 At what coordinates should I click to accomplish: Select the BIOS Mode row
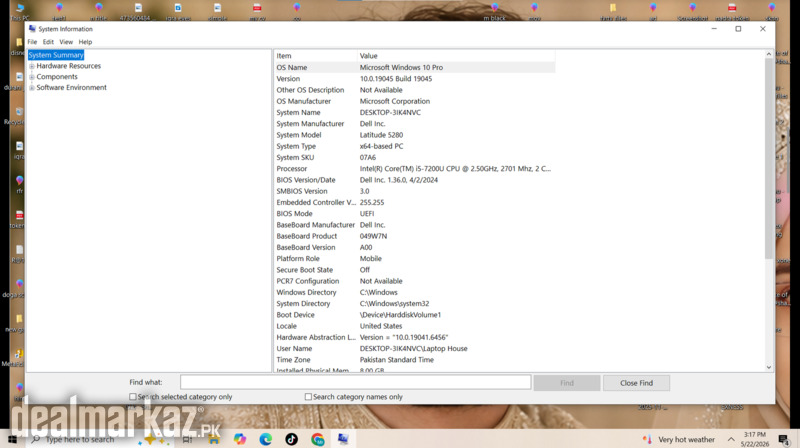point(414,213)
